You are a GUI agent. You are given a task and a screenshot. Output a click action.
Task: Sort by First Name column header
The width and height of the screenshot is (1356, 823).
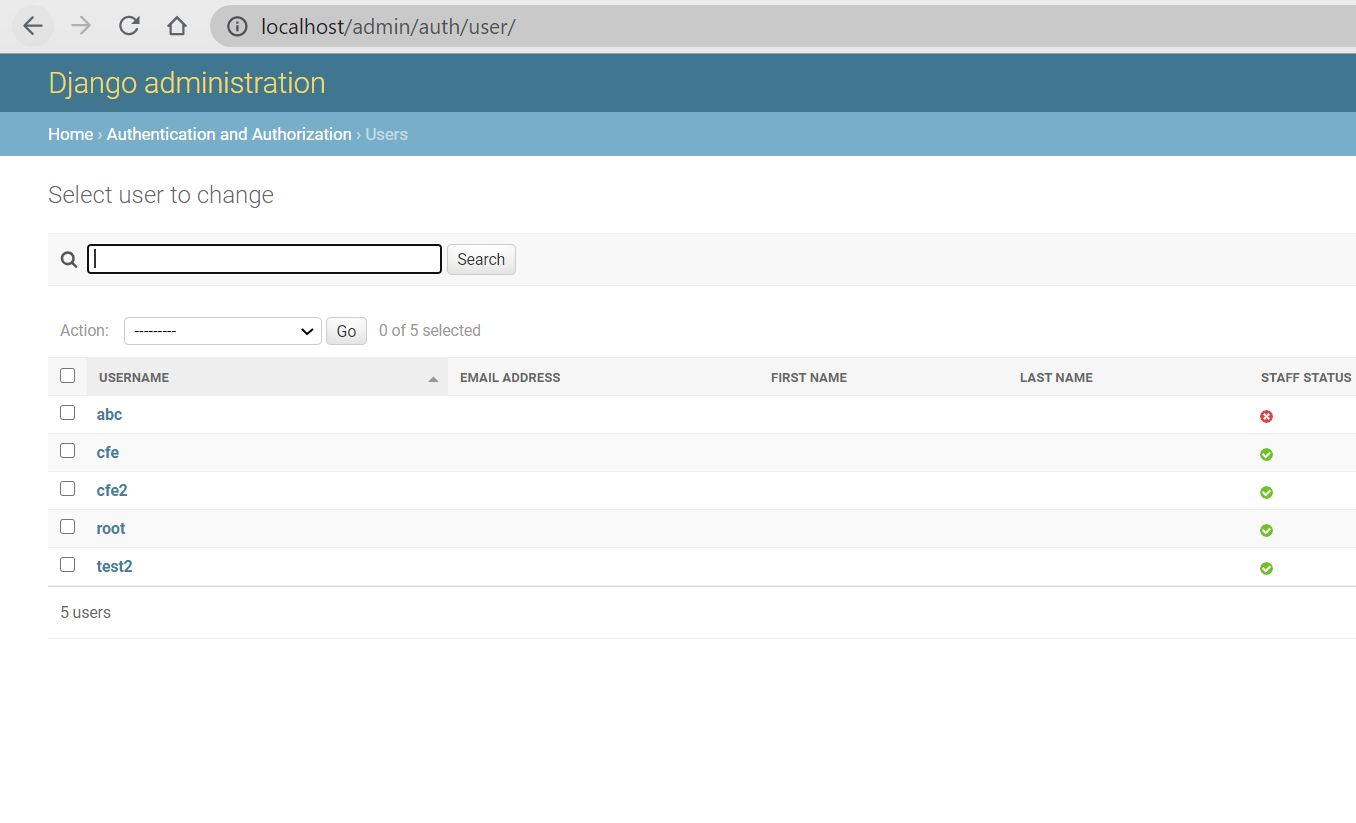point(809,378)
